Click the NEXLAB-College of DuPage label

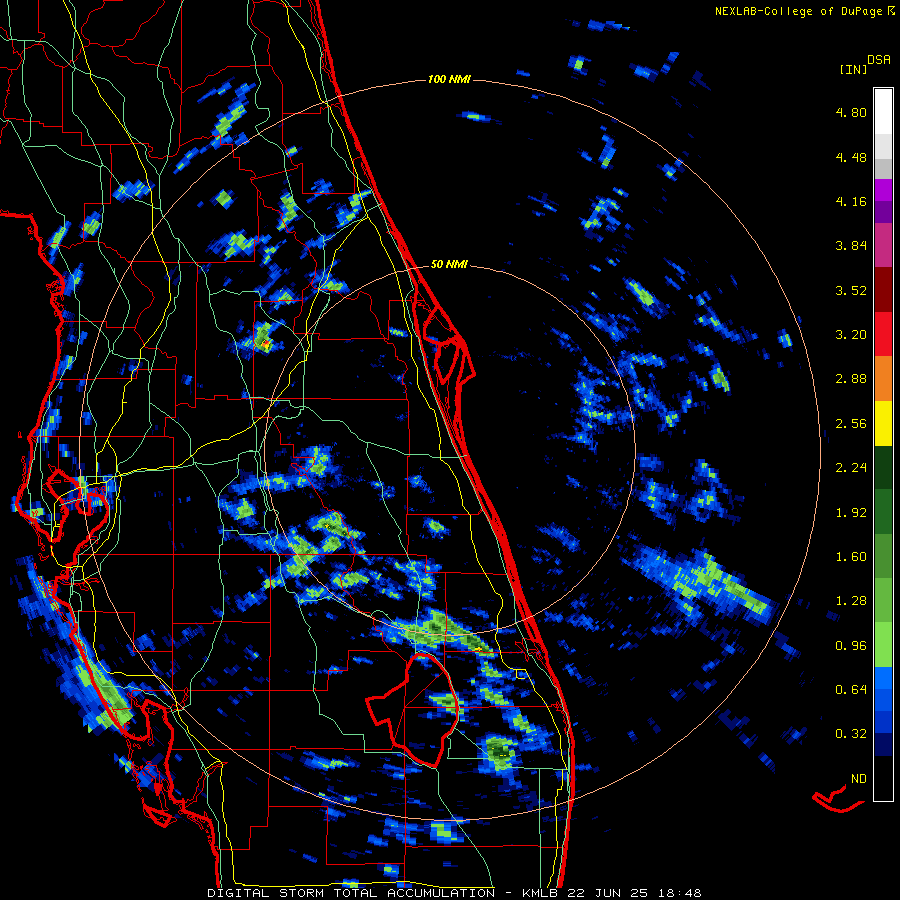pyautogui.click(x=802, y=11)
